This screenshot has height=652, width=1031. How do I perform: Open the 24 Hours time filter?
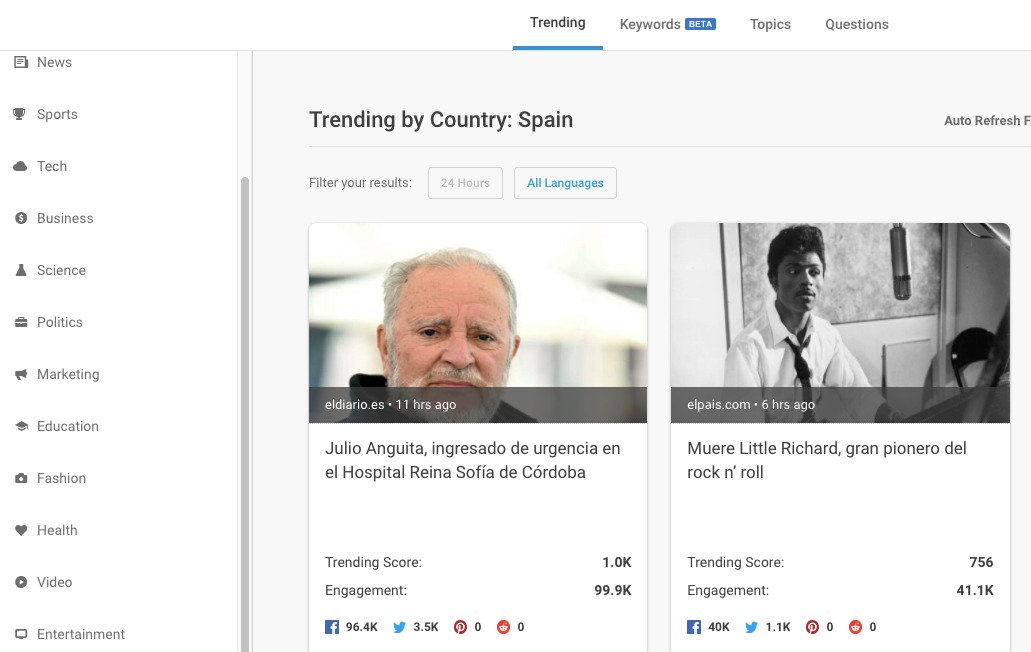[x=466, y=183]
